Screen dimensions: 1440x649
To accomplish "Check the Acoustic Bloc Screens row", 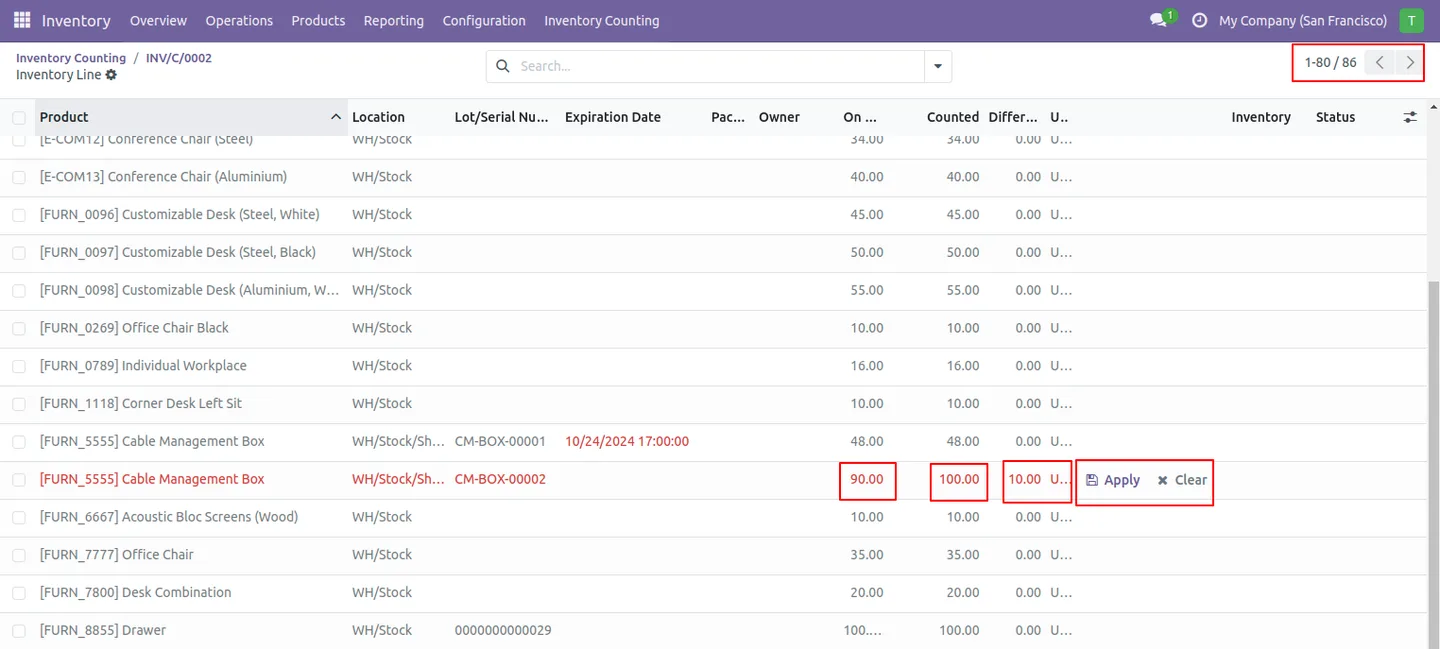I will coord(19,517).
